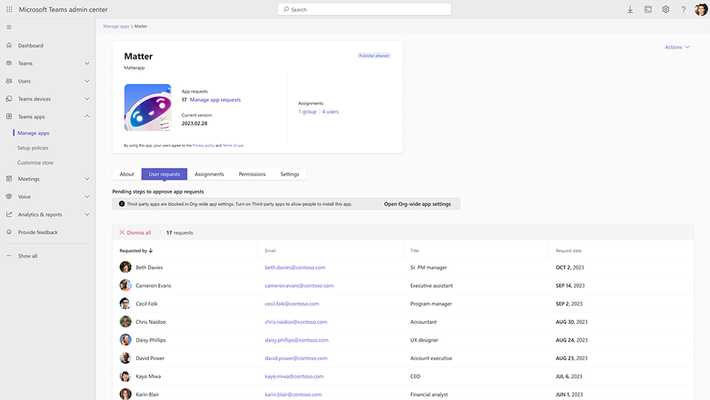Click Daisy Phillips' avatar
The height and width of the screenshot is (400, 710).
125,340
